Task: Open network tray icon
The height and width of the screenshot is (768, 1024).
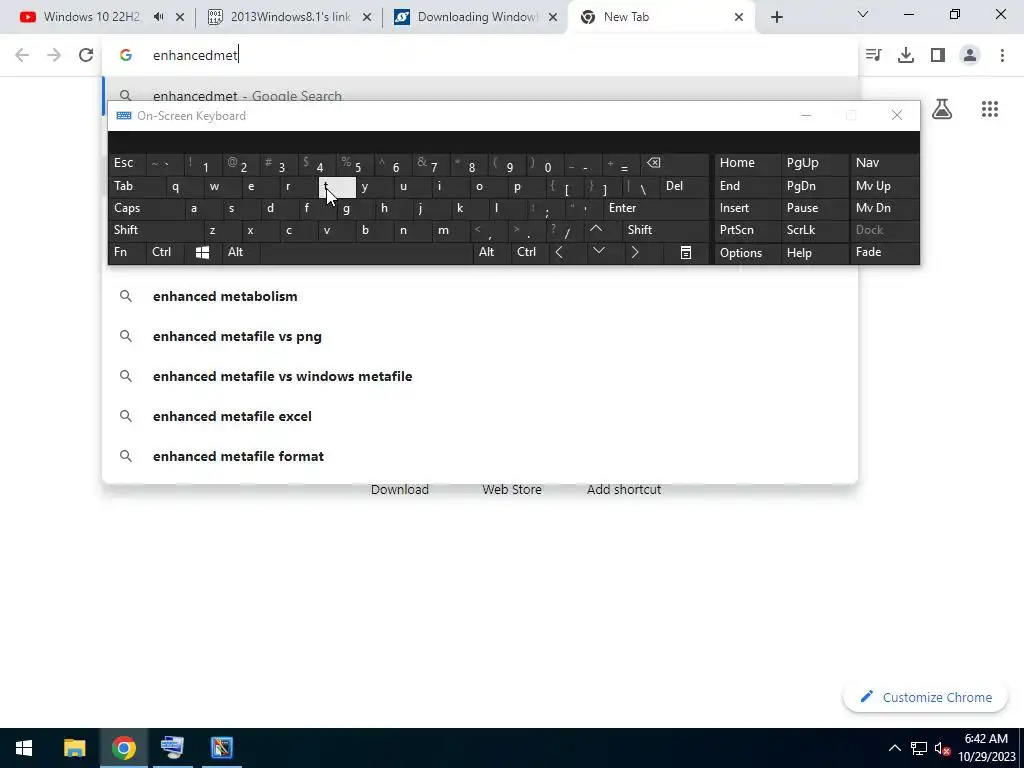Action: 919,748
